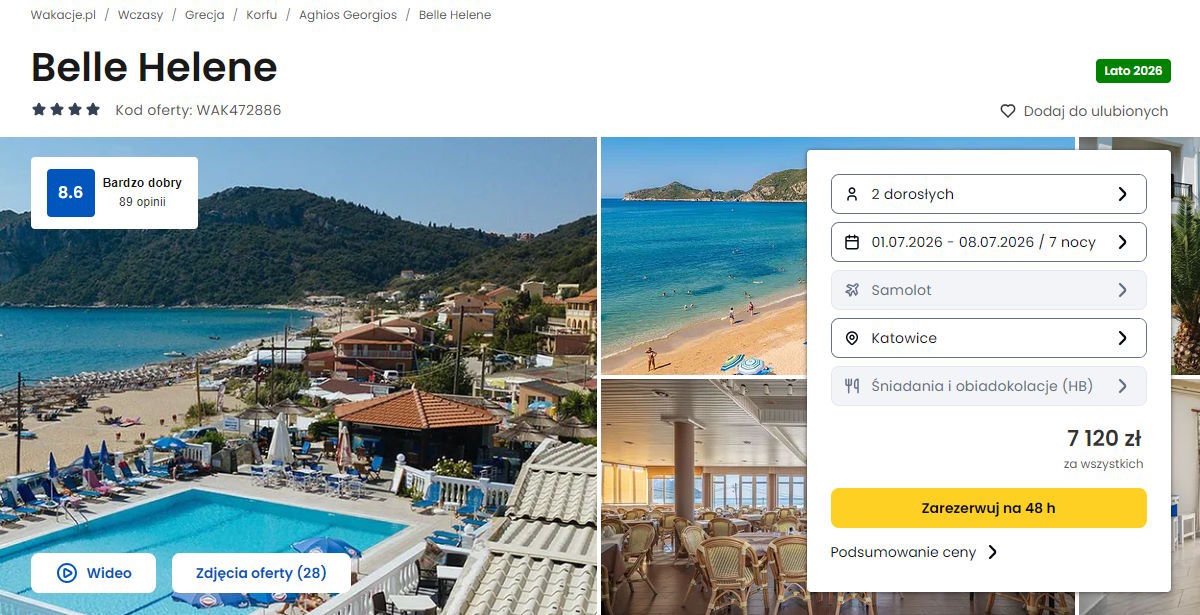
Task: Expand Podsumowanie ceny price summary
Action: pyautogui.click(x=914, y=552)
